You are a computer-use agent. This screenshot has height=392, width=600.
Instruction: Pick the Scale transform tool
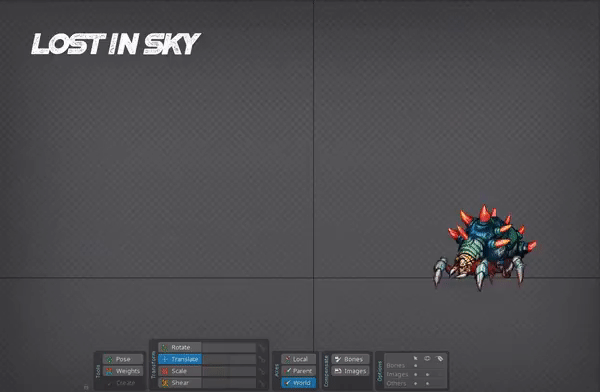click(180, 371)
